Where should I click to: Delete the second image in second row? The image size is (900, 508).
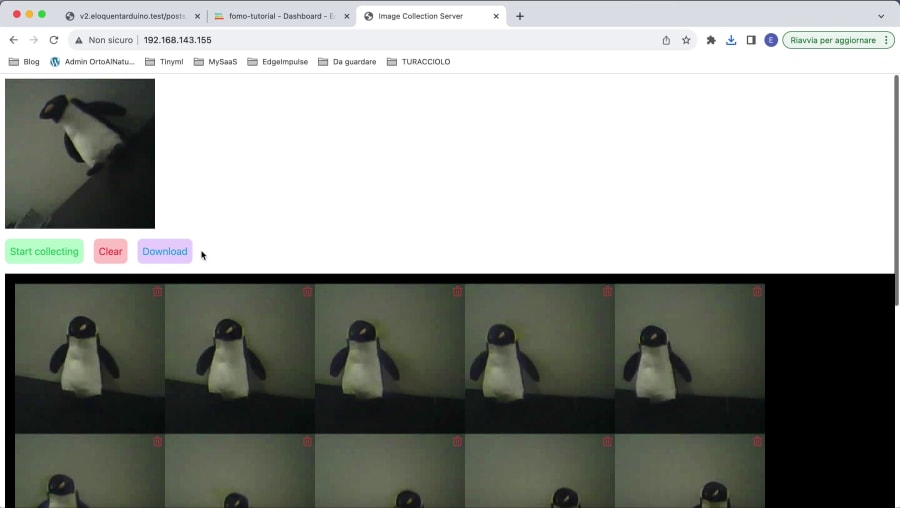[x=308, y=441]
